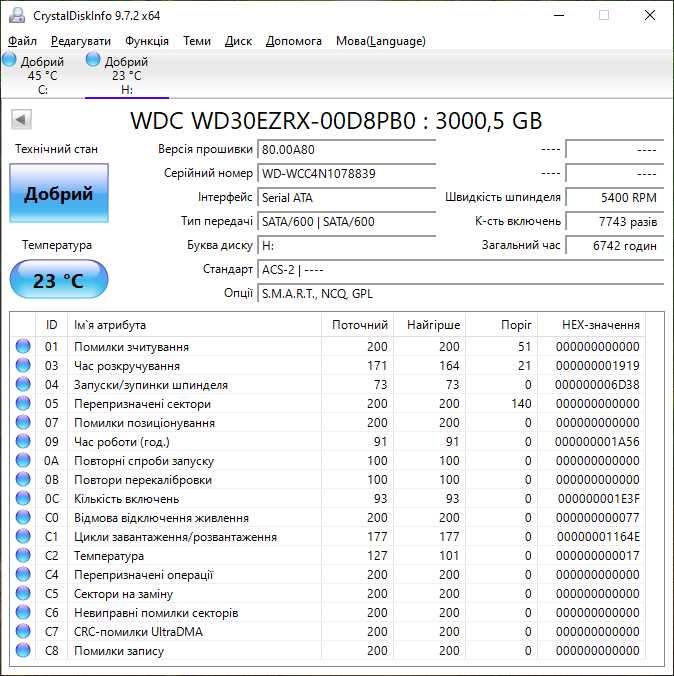Click status orb for C2 Температура attribute

23,555
